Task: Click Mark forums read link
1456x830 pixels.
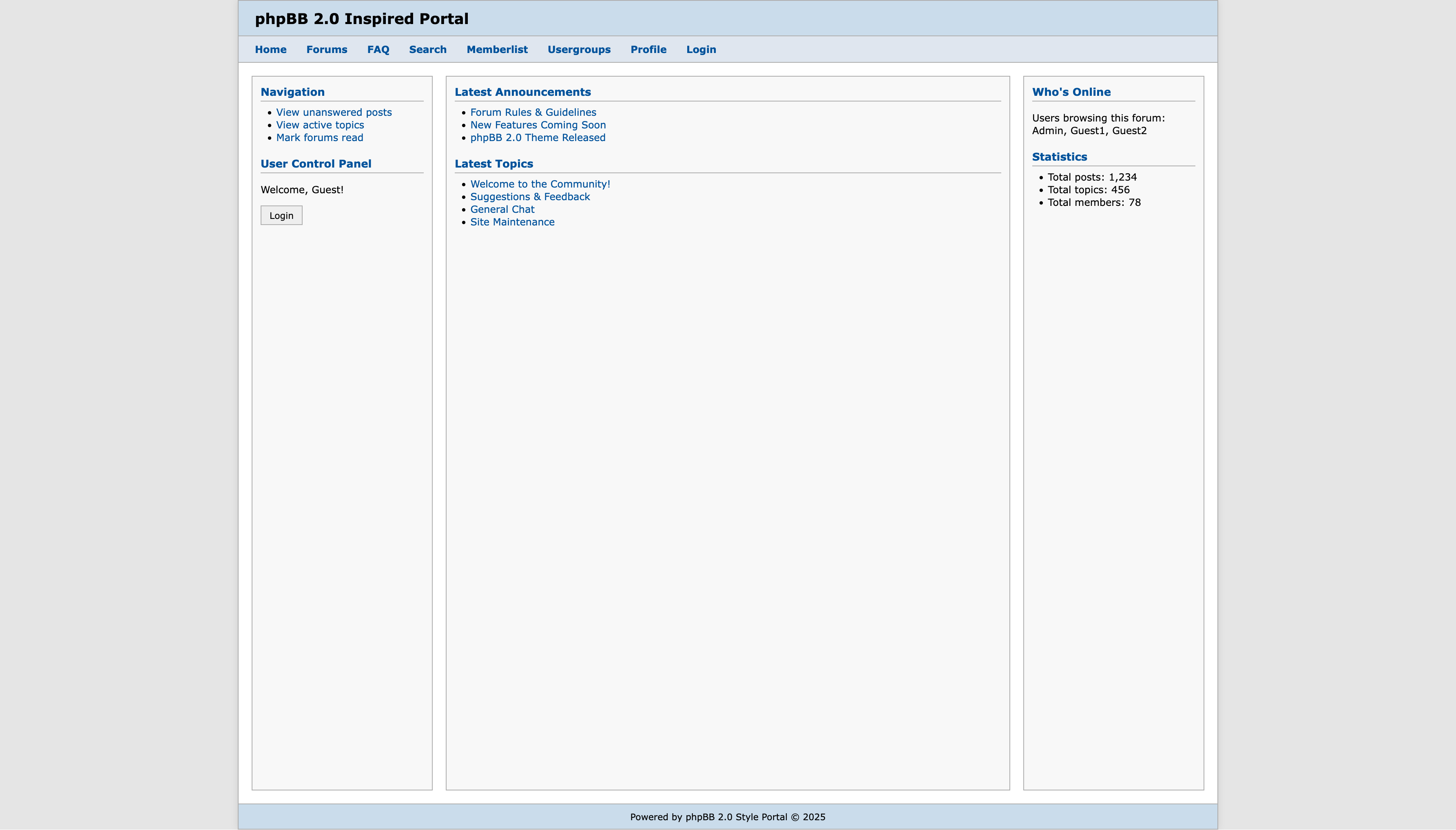Action: (319, 137)
